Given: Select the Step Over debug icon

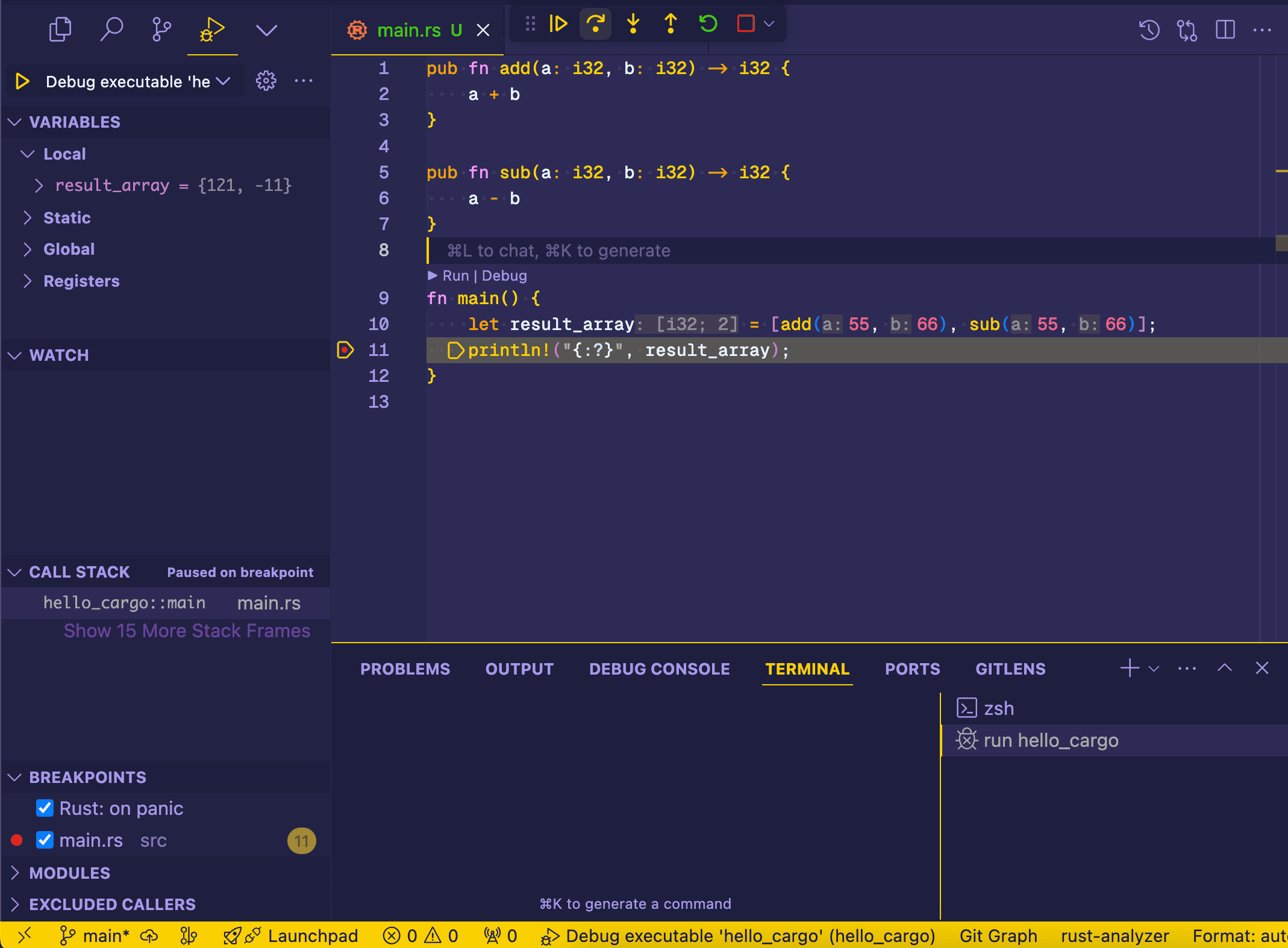Looking at the screenshot, I should click(595, 23).
